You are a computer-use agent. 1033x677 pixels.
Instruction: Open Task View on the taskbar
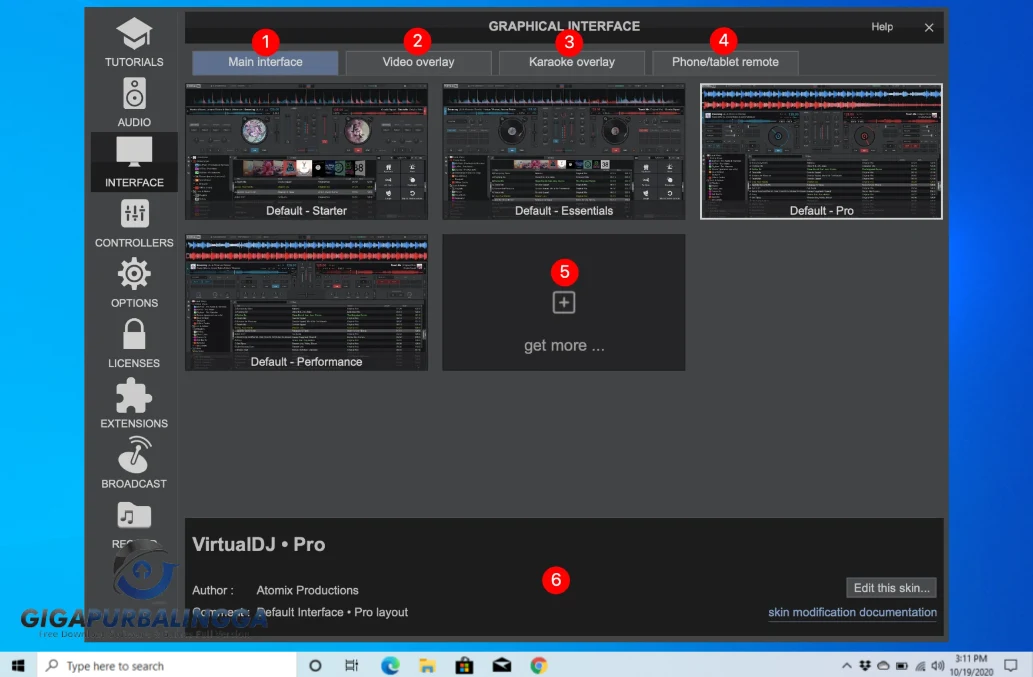click(x=352, y=665)
